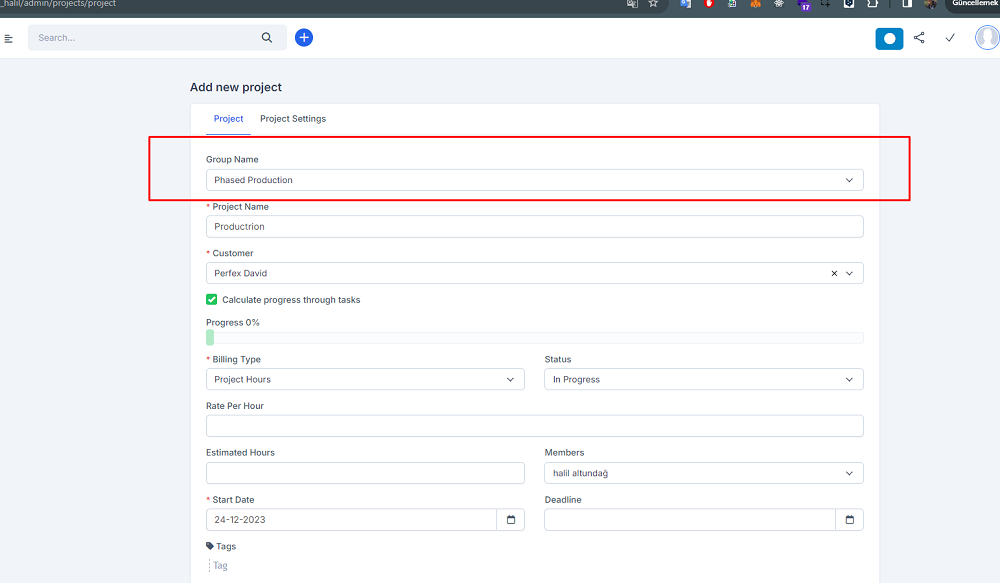Adjust the Progress 0% slider
This screenshot has width=1000, height=583.
[x=210, y=337]
